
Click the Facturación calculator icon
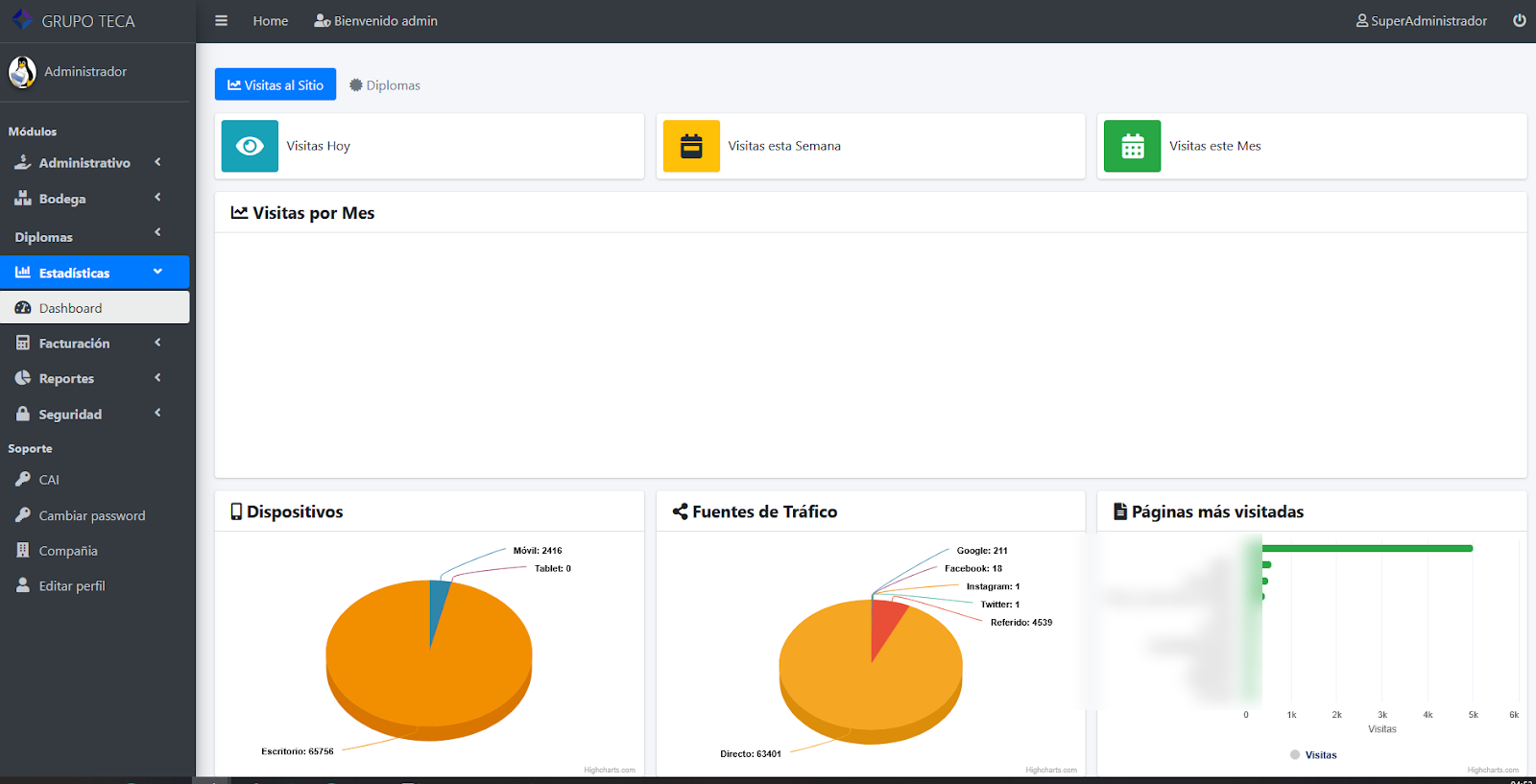pyautogui.click(x=23, y=343)
